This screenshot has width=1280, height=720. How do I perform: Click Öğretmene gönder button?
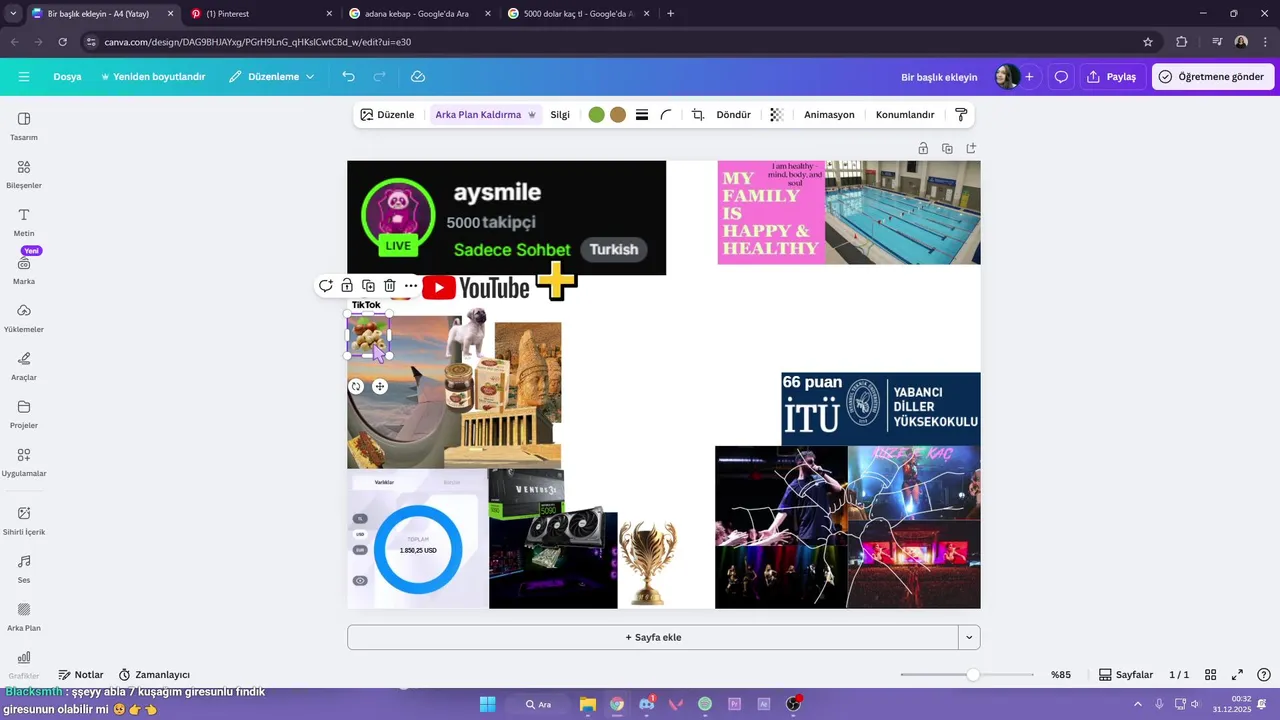coord(1212,77)
